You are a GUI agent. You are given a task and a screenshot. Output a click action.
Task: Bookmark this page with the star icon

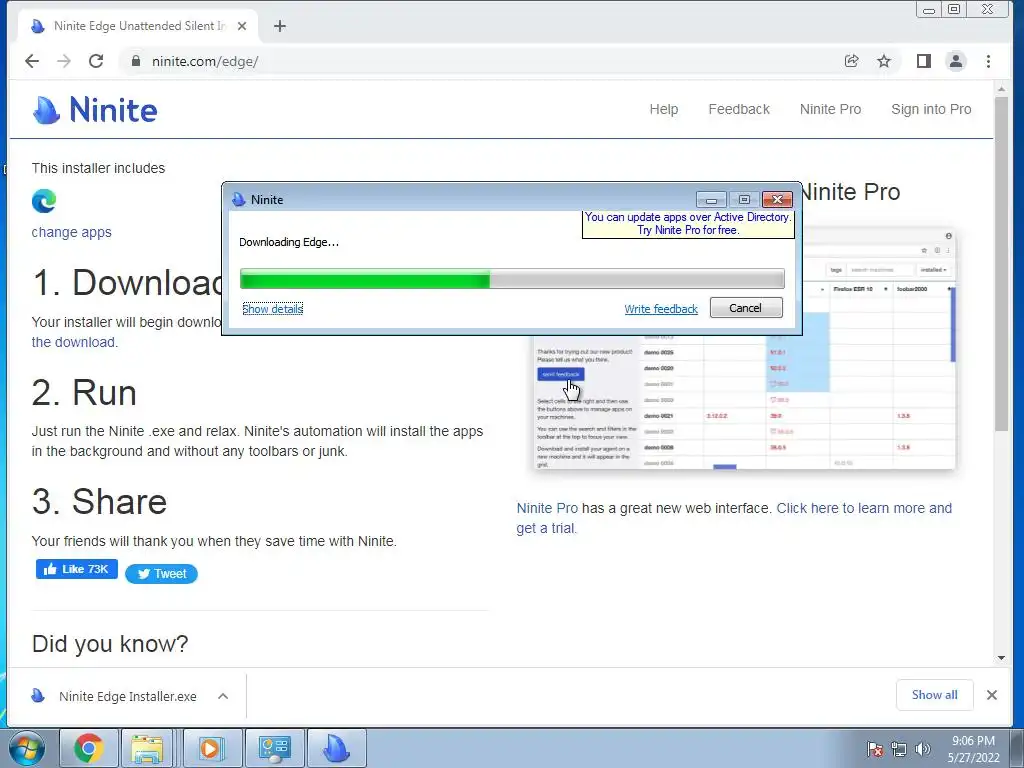(884, 61)
